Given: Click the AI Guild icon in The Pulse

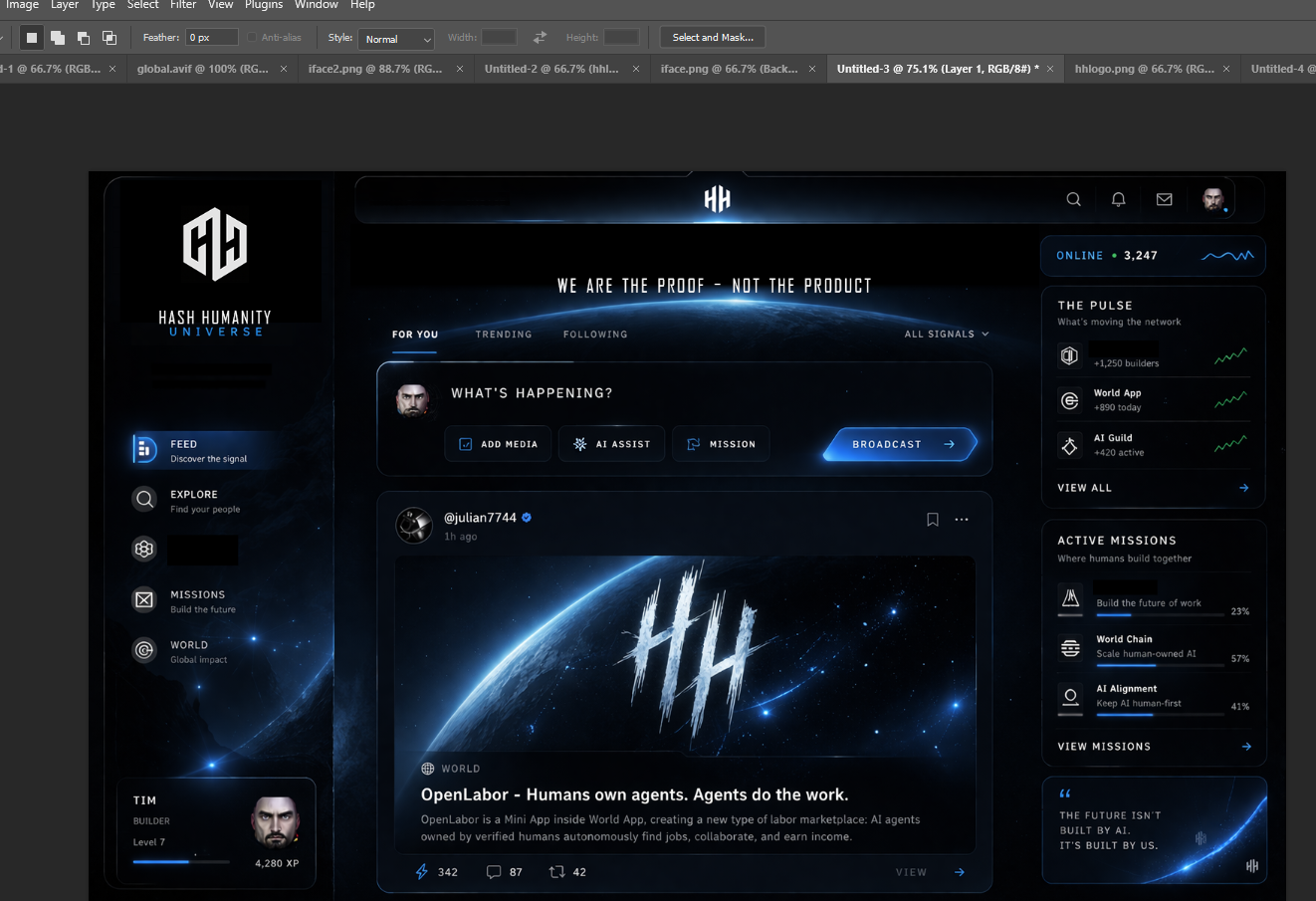Looking at the screenshot, I should pos(1070,445).
